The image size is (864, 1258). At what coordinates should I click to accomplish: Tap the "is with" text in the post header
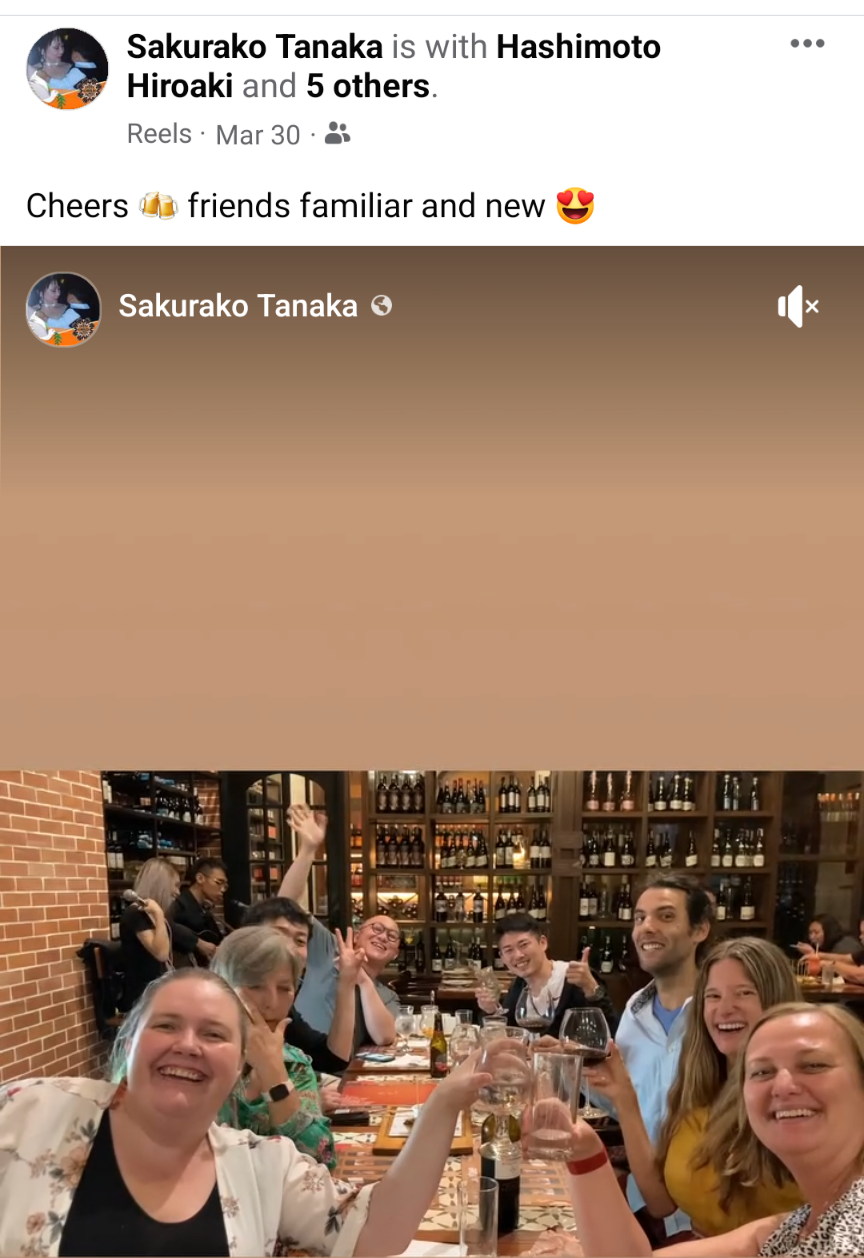point(440,46)
